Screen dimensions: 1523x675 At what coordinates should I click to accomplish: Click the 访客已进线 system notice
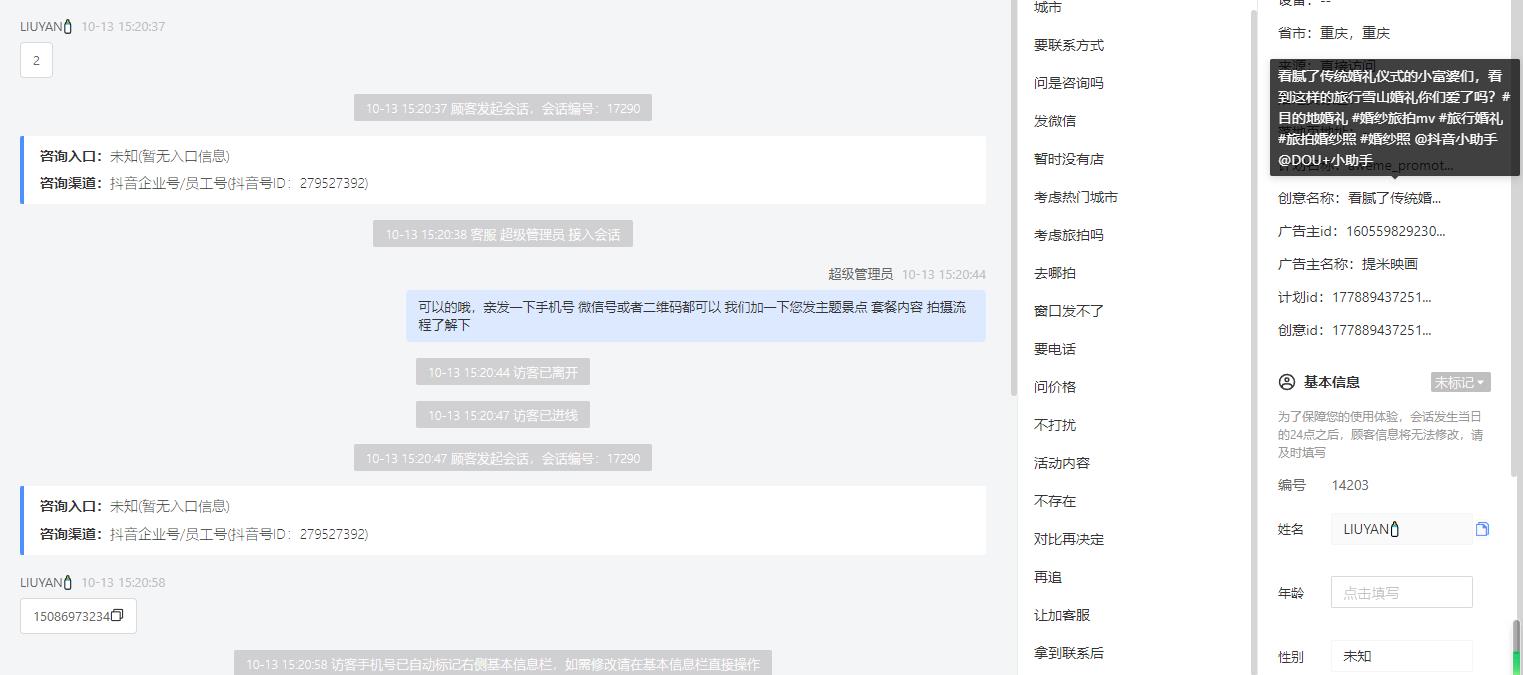click(503, 415)
